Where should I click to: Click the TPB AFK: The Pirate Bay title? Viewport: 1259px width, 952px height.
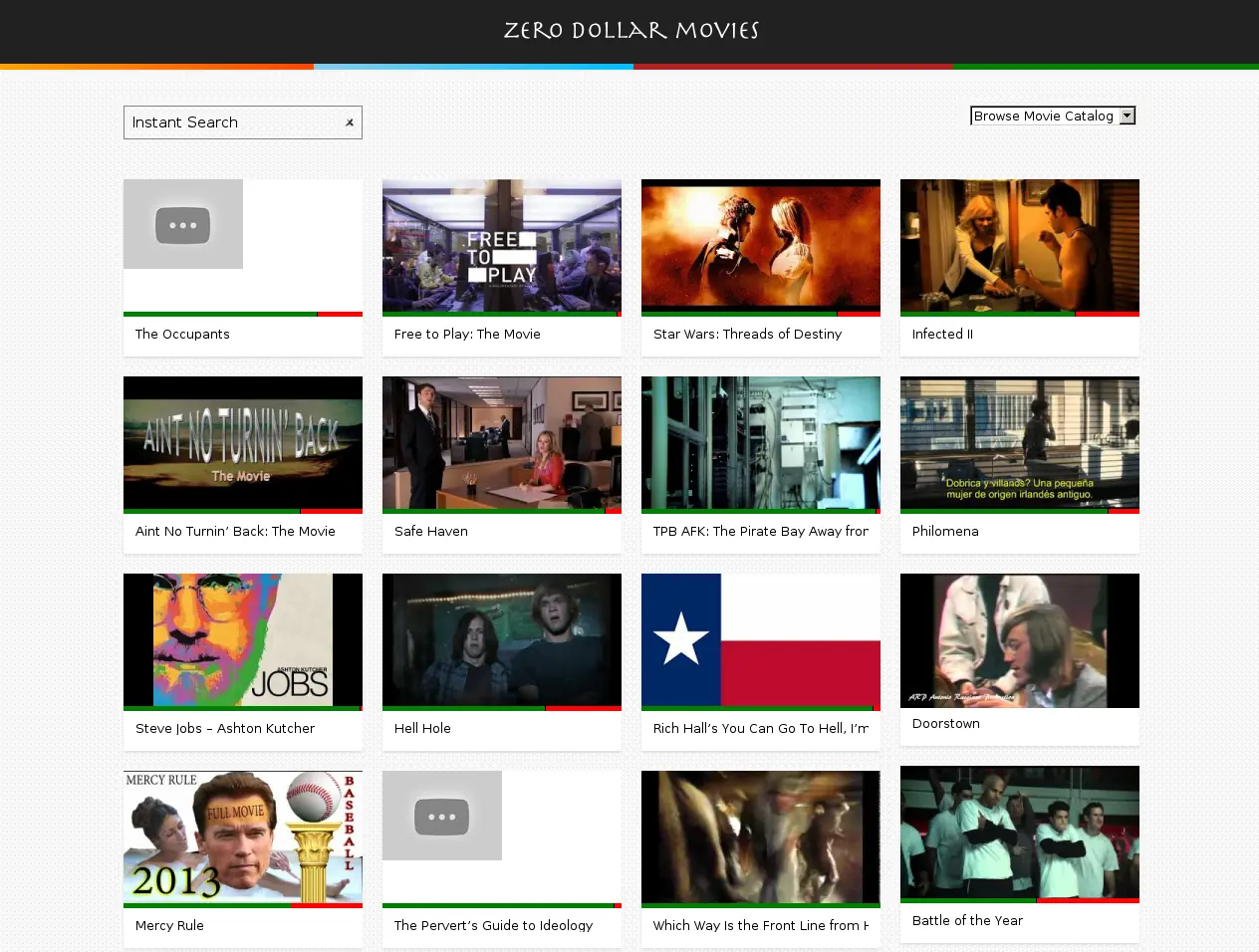[x=761, y=532]
